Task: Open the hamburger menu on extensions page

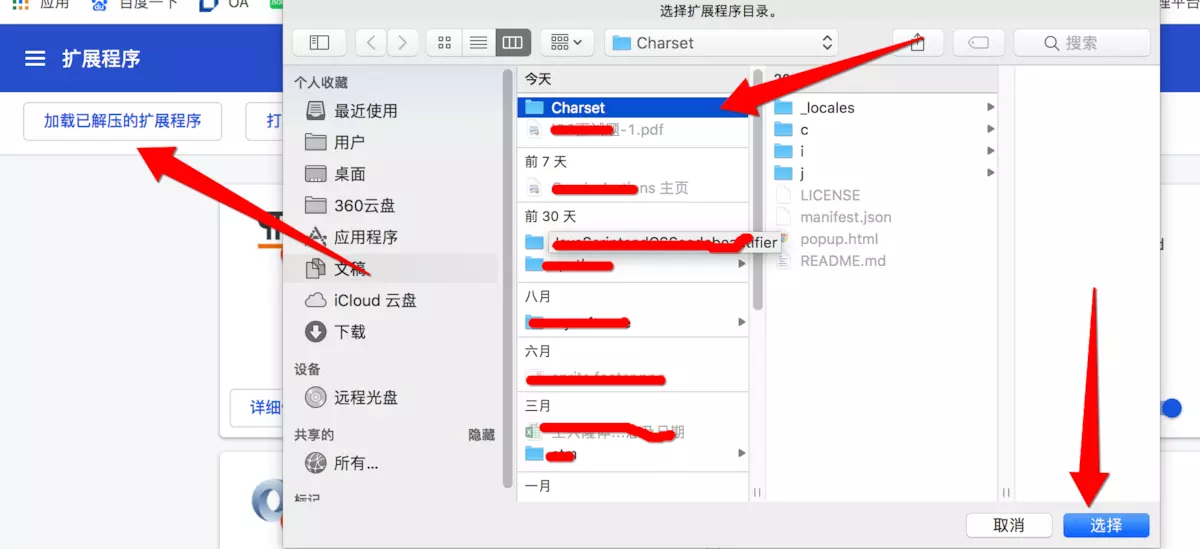Action: (35, 59)
